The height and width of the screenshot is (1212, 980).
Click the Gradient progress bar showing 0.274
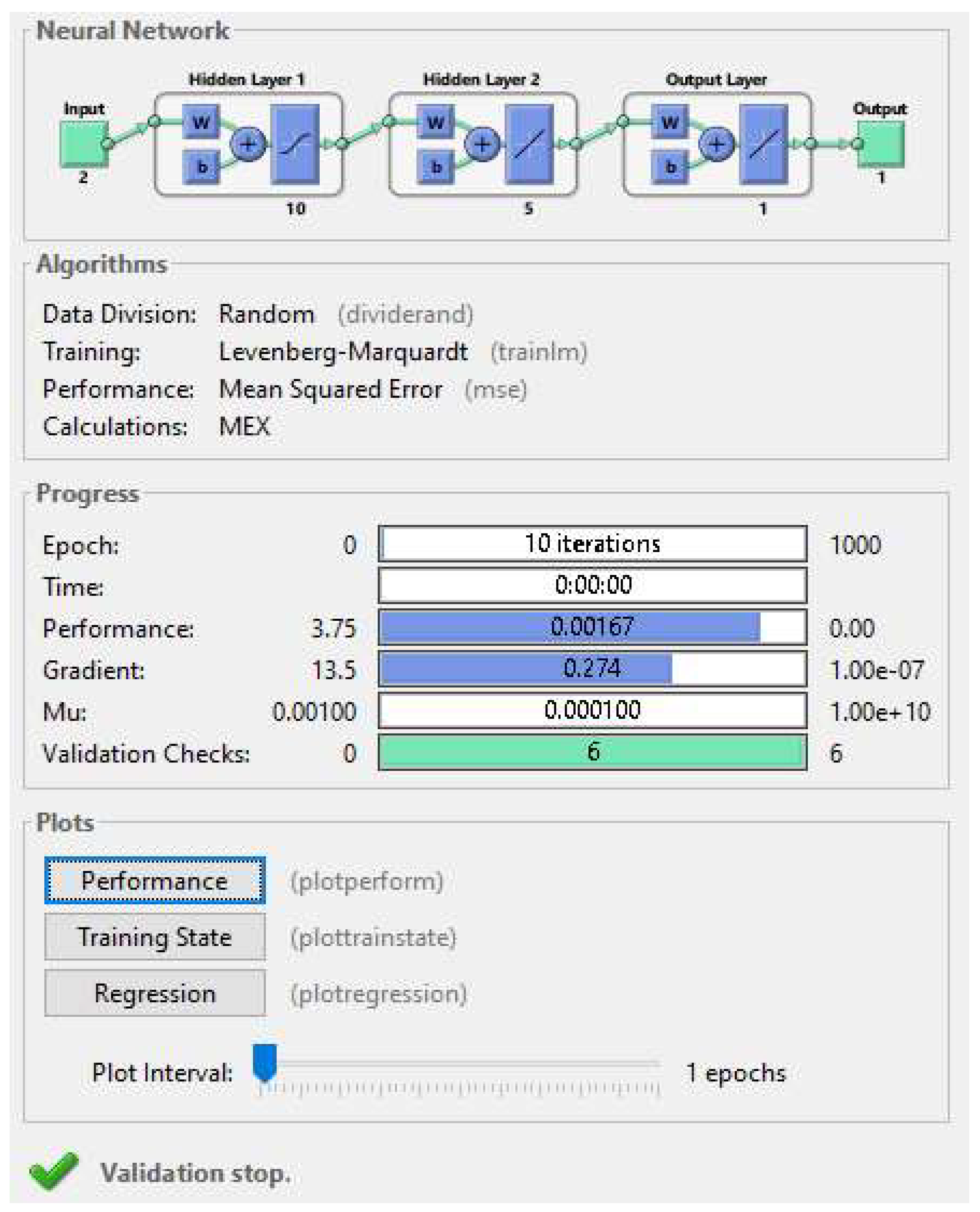pyautogui.click(x=592, y=669)
